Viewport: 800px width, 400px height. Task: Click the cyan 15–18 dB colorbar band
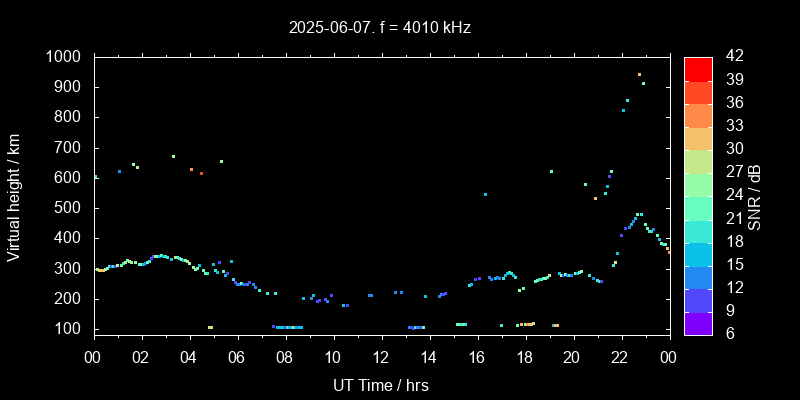point(698,253)
